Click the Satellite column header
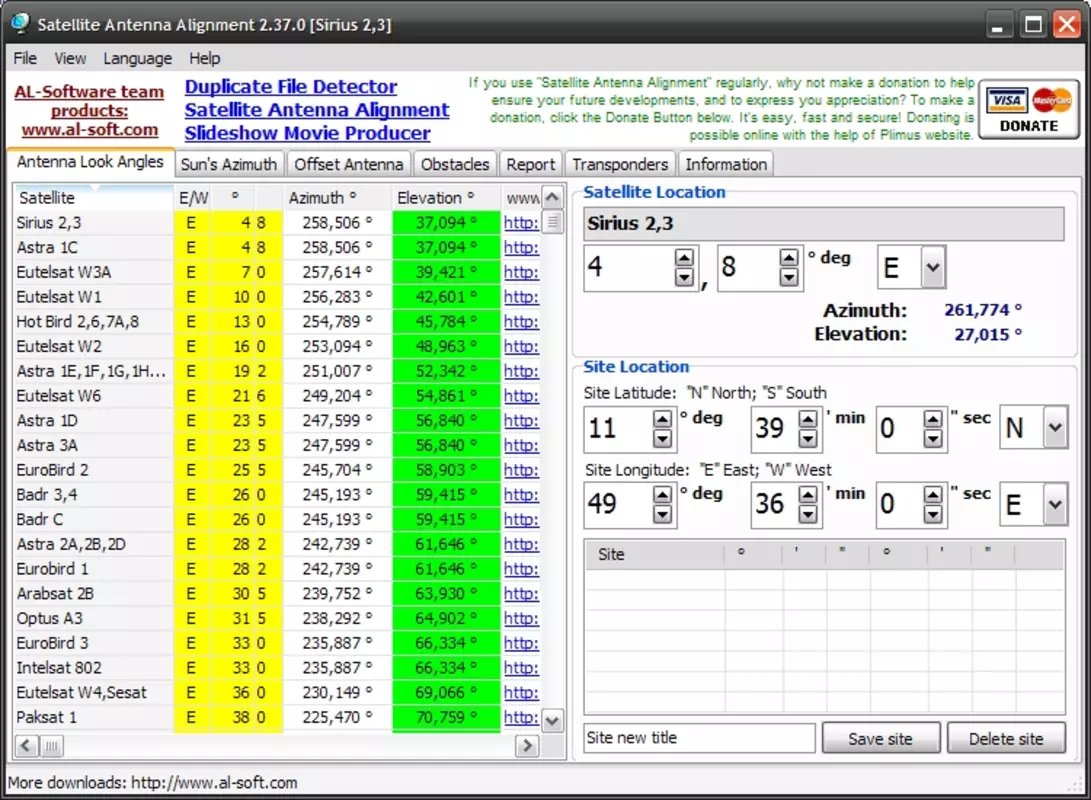 pos(93,198)
